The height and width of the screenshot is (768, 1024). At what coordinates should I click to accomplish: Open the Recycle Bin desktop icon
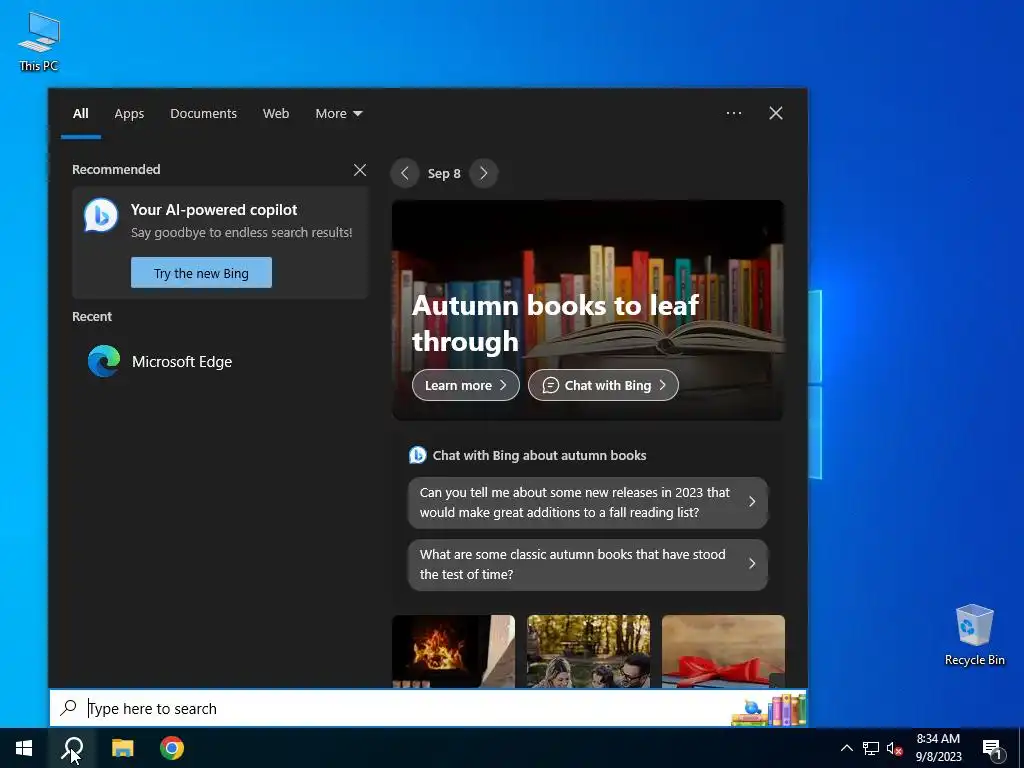(974, 635)
